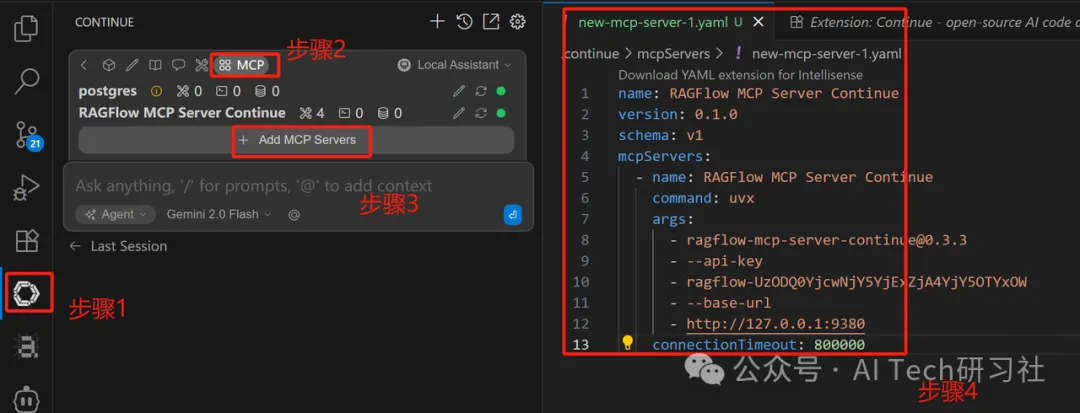Open the Search view in activity bar
1080x413 pixels.
pyautogui.click(x=27, y=81)
